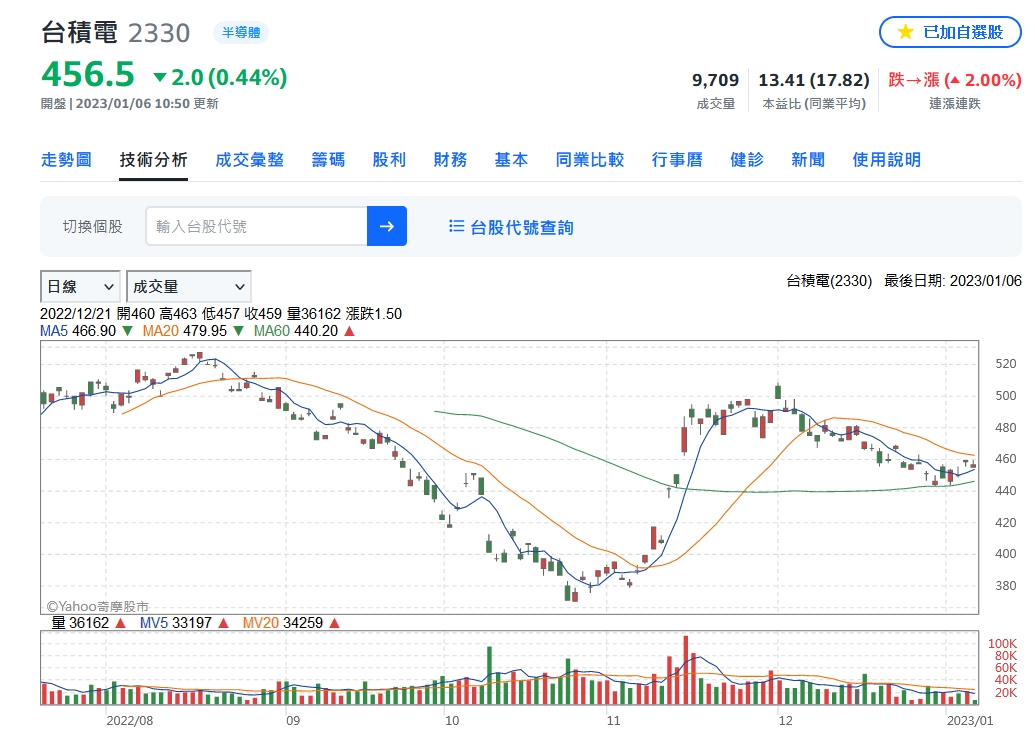The width and height of the screenshot is (1035, 744).
Task: Open the 行事曆 tab
Action: 677,160
